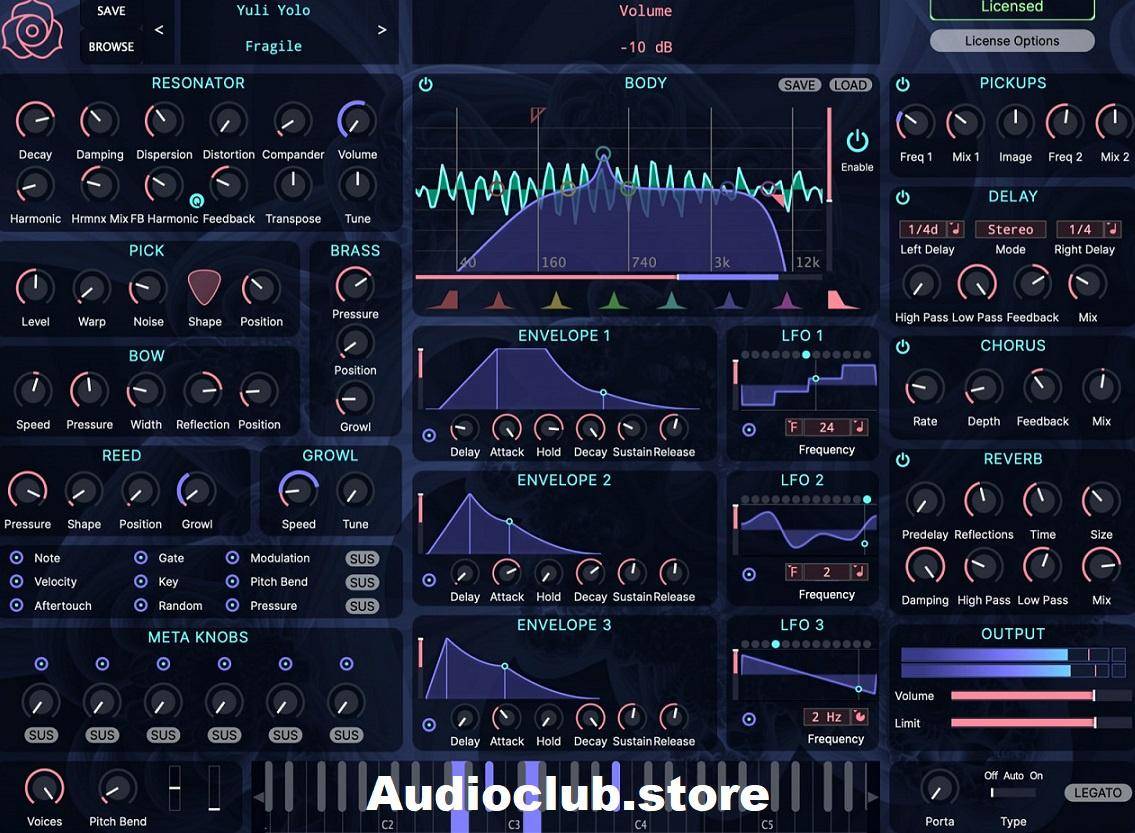Open LFO 2 frequency value 2 selector
The height and width of the screenshot is (833, 1135).
(x=827, y=572)
